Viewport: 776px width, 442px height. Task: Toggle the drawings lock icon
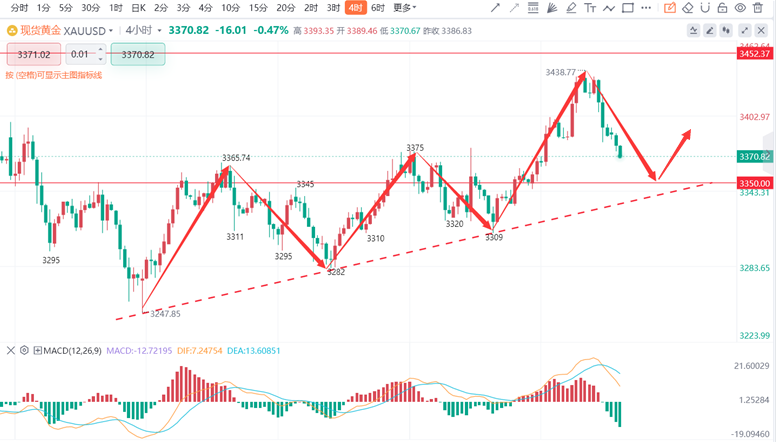pos(723,8)
